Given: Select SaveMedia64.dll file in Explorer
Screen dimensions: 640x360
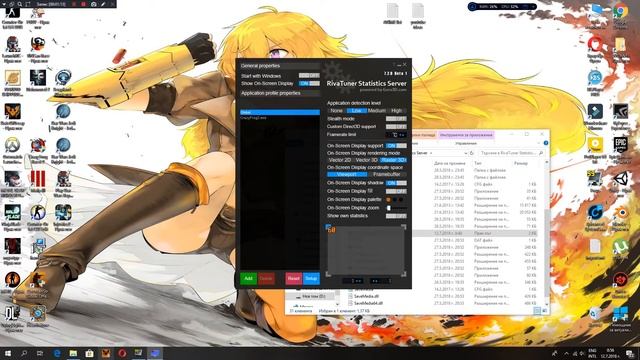Looking at the screenshot, I should (x=368, y=304).
